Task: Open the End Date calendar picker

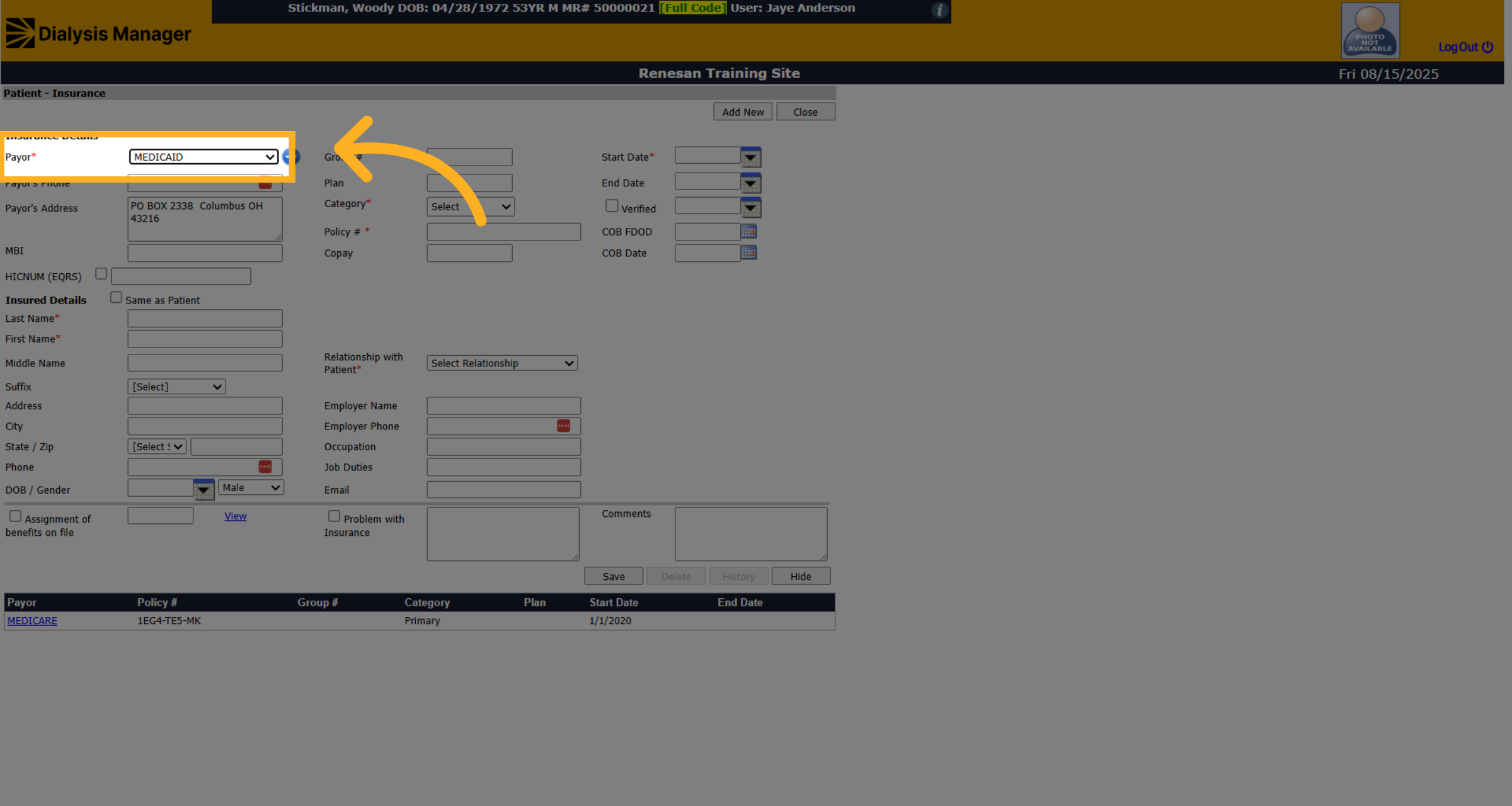Action: (x=750, y=183)
